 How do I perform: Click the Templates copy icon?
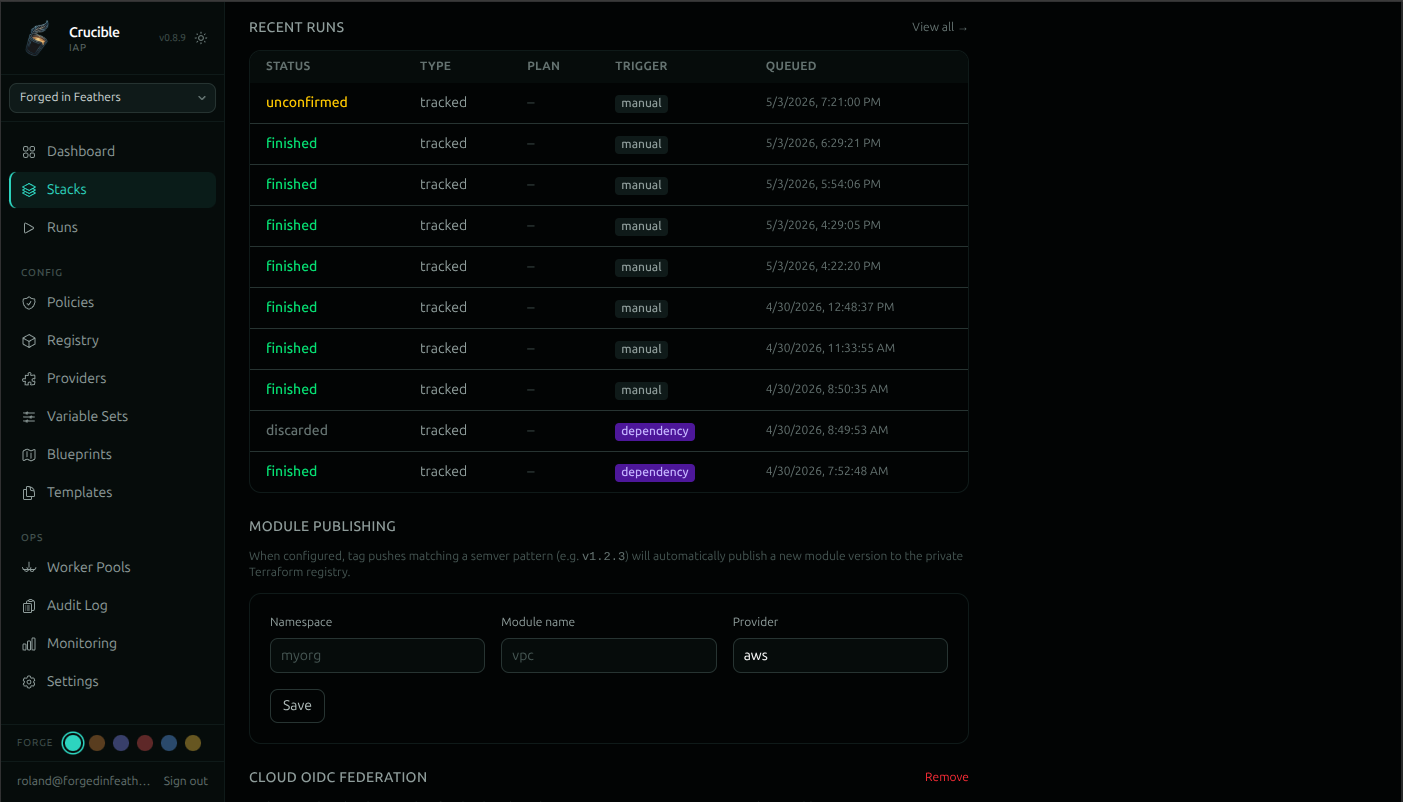click(x=29, y=492)
